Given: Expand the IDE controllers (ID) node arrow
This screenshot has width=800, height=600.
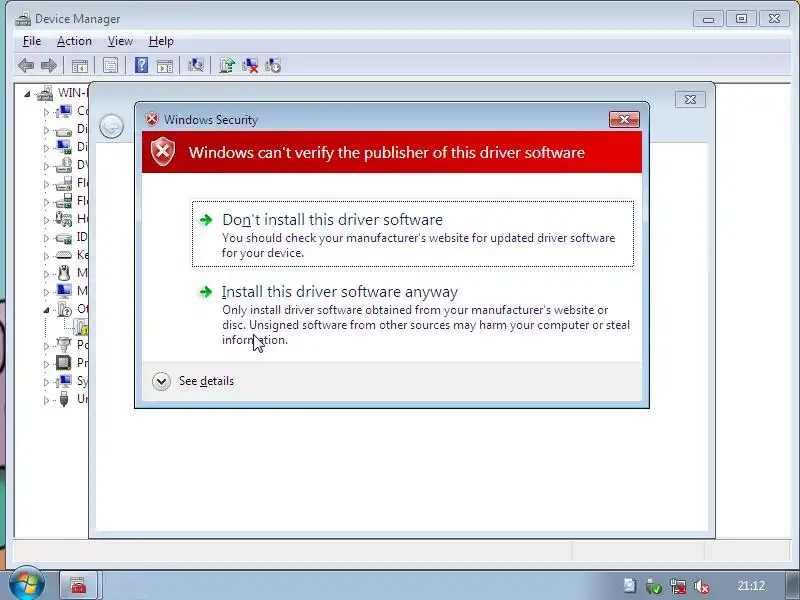Looking at the screenshot, I should [46, 238].
